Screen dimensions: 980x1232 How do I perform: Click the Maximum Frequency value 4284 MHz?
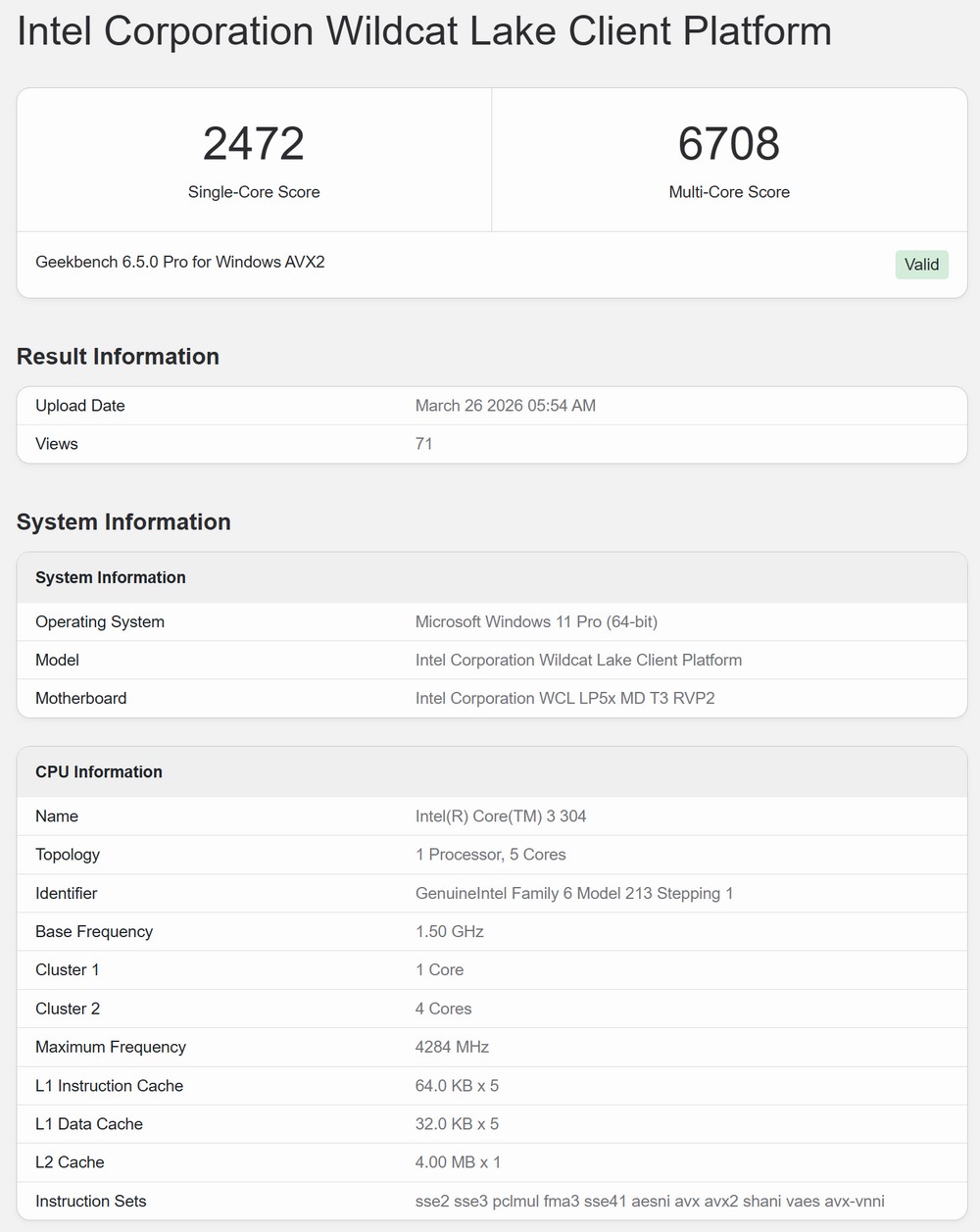(x=452, y=1048)
